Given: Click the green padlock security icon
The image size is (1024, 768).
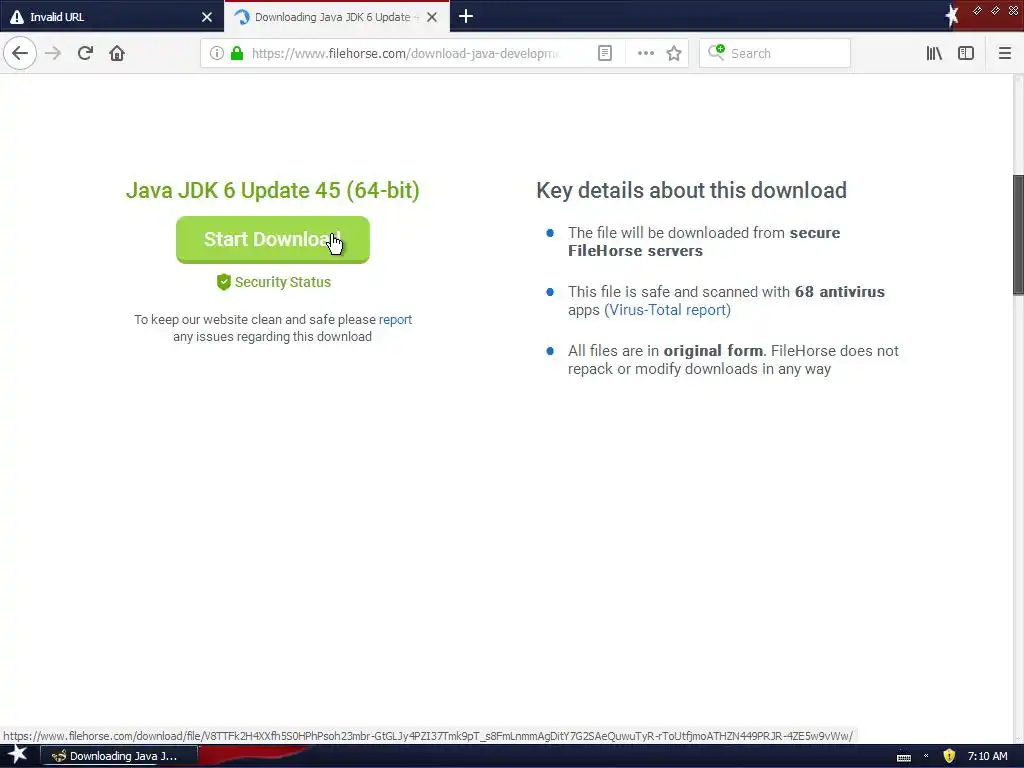Looking at the screenshot, I should [237, 54].
